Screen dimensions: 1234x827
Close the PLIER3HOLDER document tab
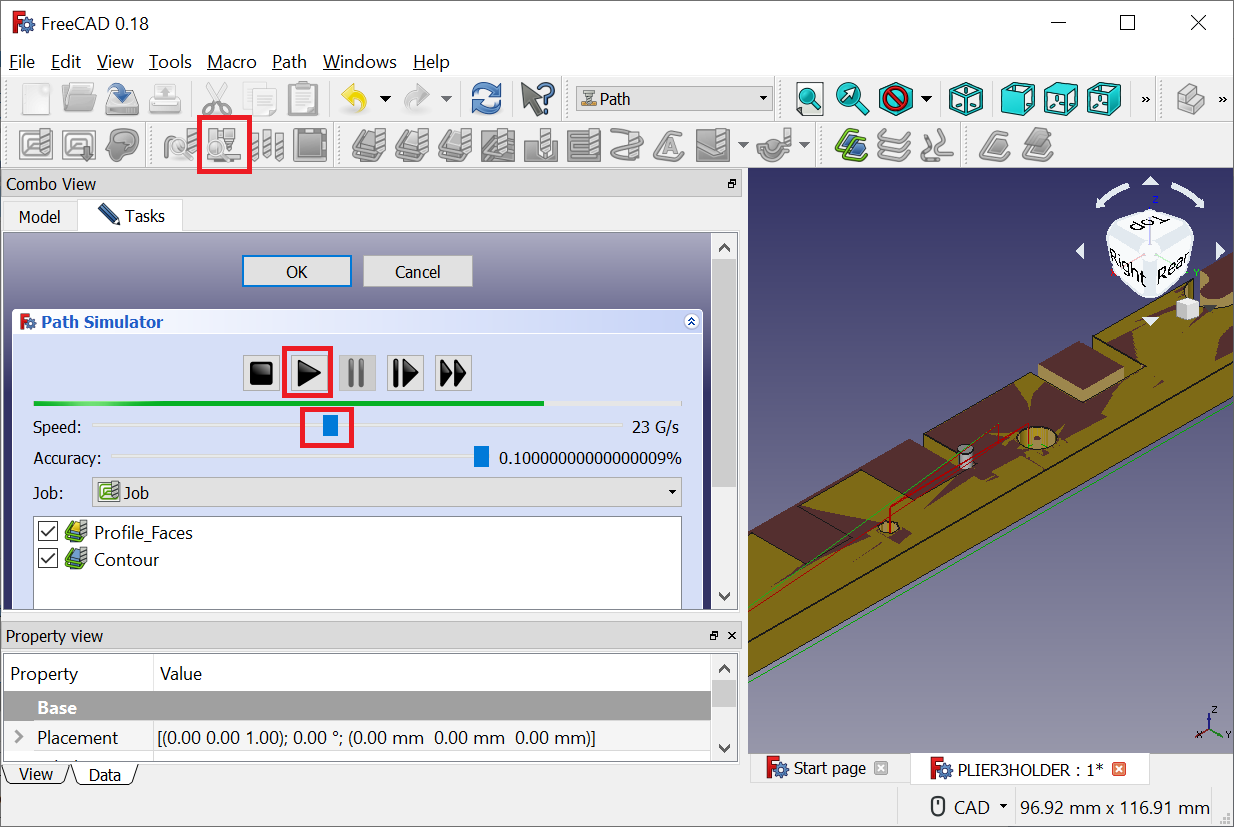coord(1119,768)
